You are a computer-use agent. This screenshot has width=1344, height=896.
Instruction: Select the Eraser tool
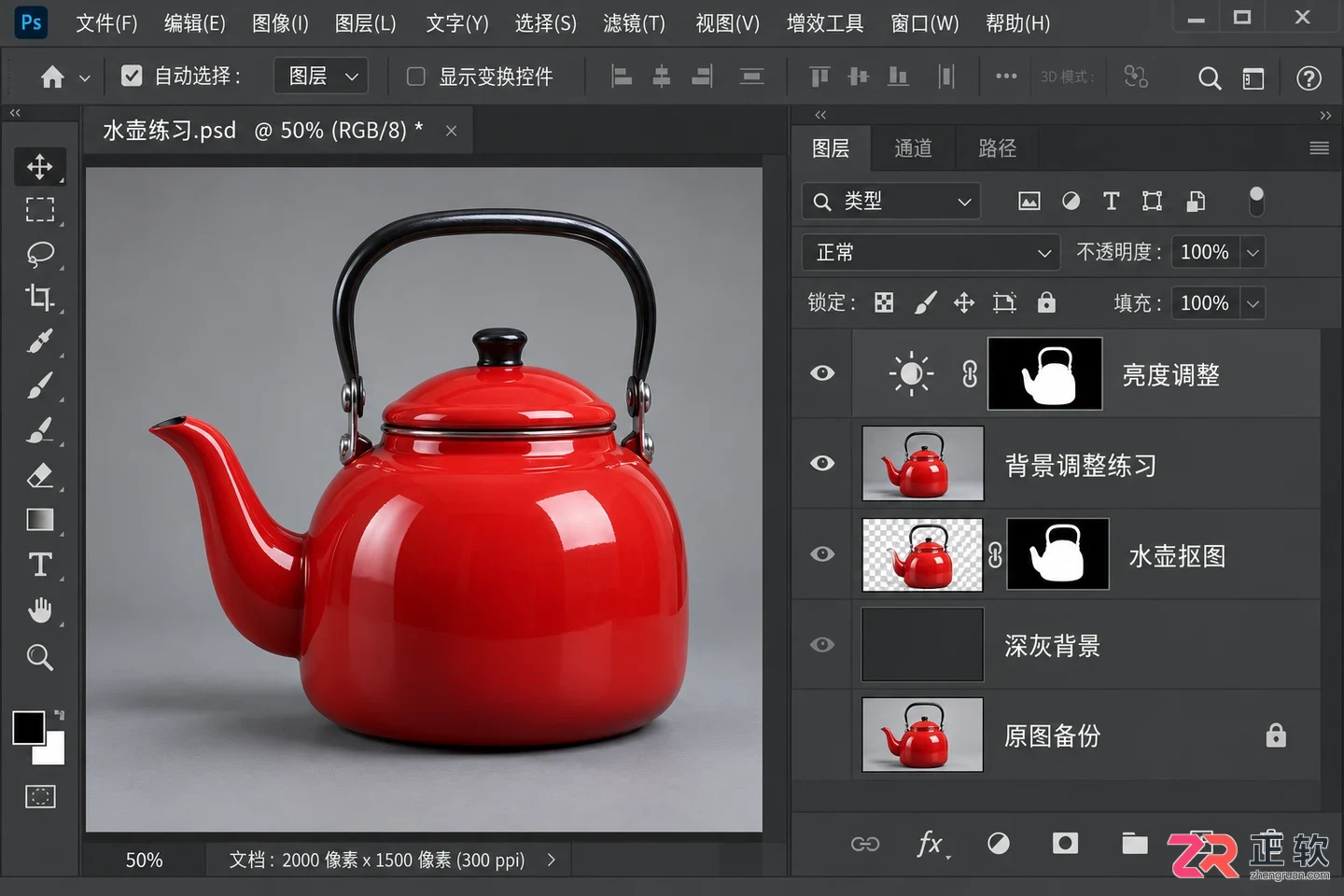coord(40,475)
